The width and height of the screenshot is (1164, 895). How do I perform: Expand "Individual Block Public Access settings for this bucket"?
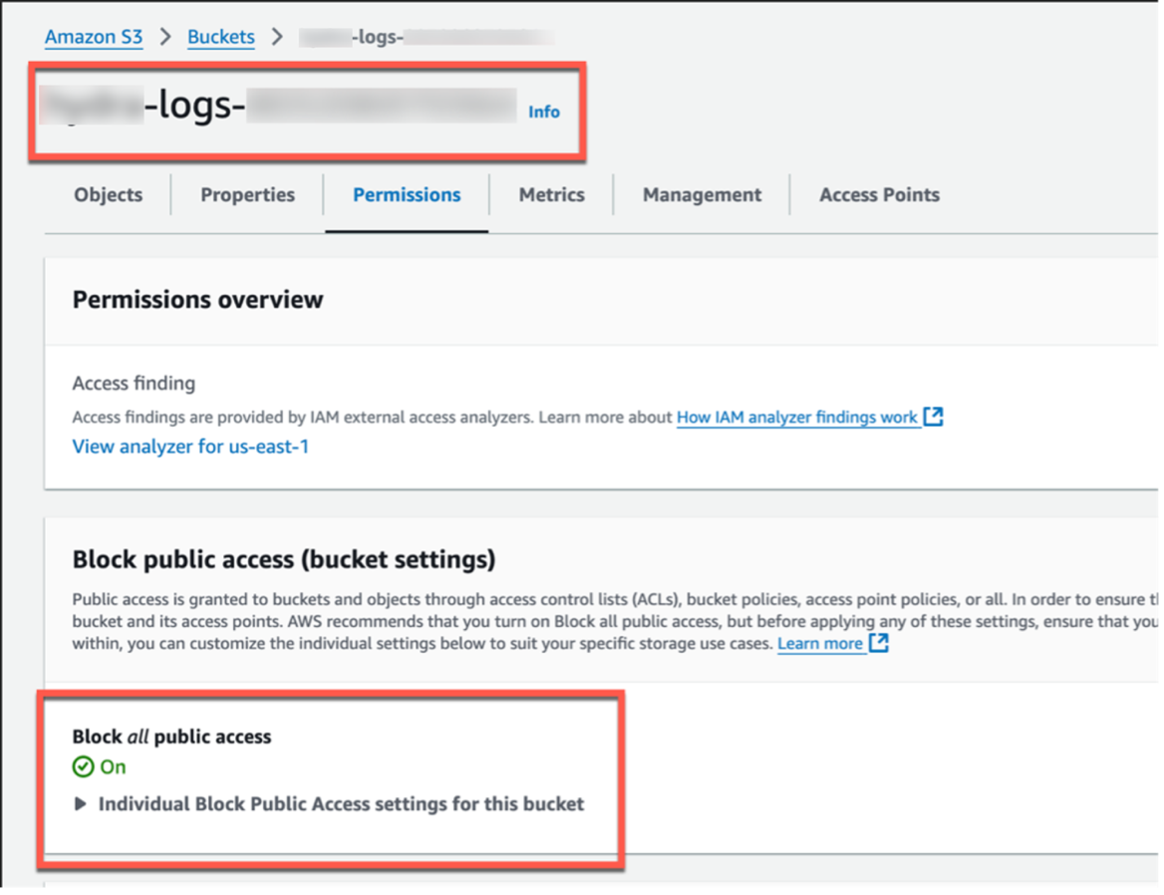point(340,803)
